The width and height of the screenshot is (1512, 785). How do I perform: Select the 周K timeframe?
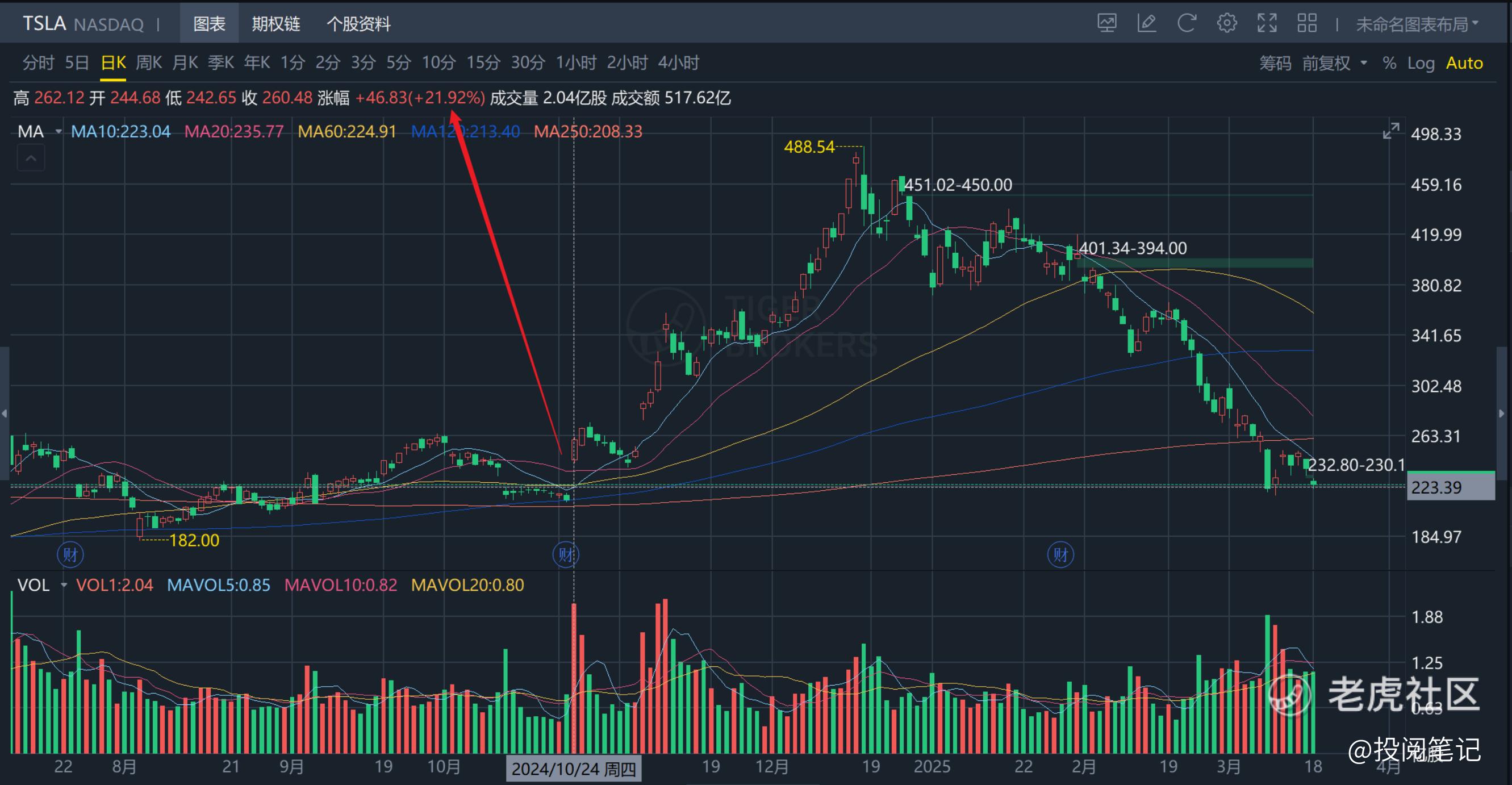pyautogui.click(x=148, y=63)
